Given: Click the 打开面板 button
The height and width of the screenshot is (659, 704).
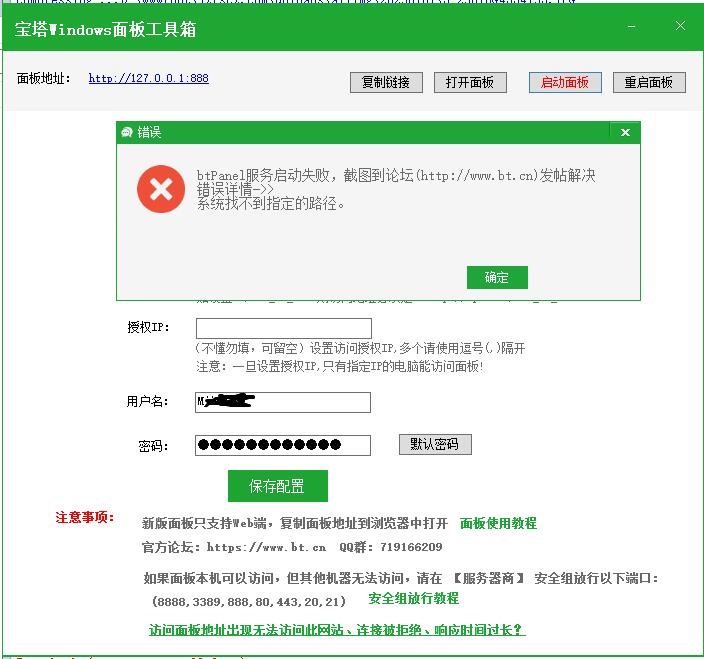Looking at the screenshot, I should click(x=470, y=83).
